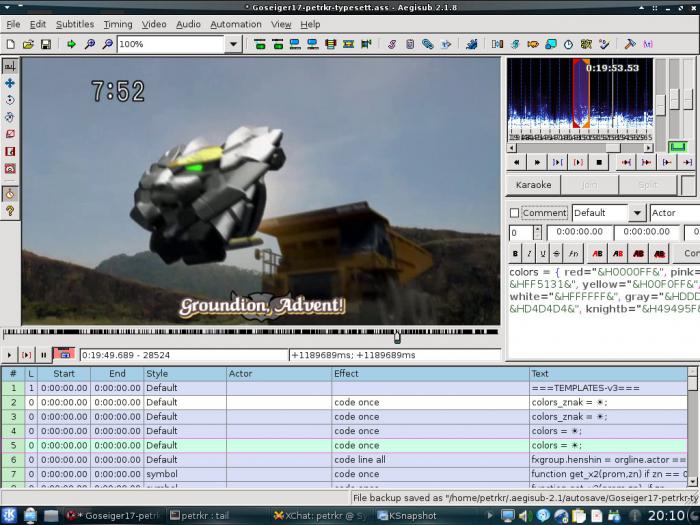Select the rotate on XY axes tool
The width and height of the screenshot is (700, 525).
click(x=10, y=117)
